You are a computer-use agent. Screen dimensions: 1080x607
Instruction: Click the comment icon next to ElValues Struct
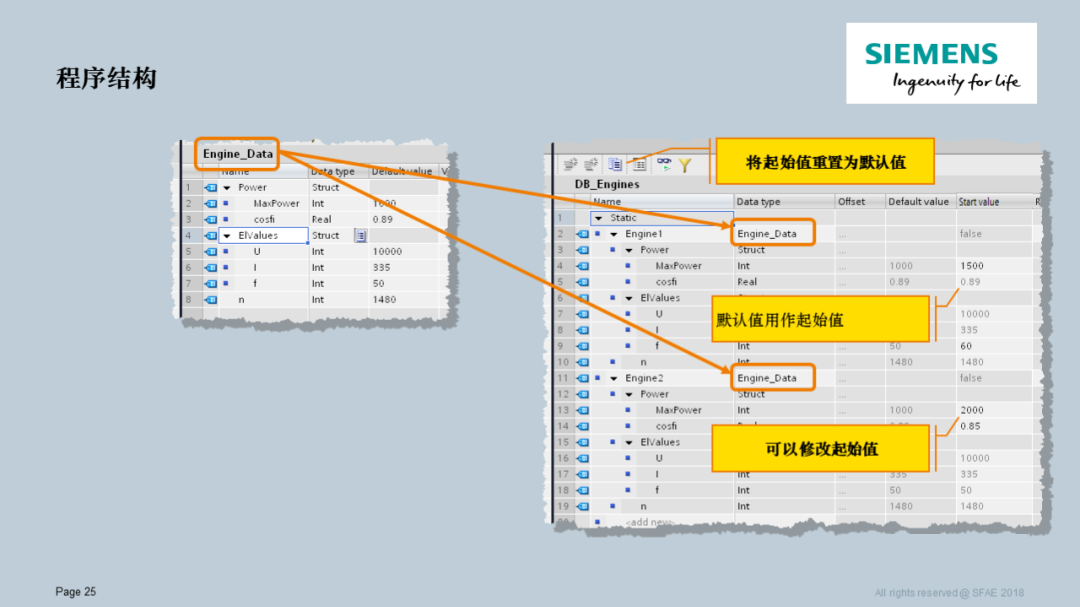[x=359, y=235]
